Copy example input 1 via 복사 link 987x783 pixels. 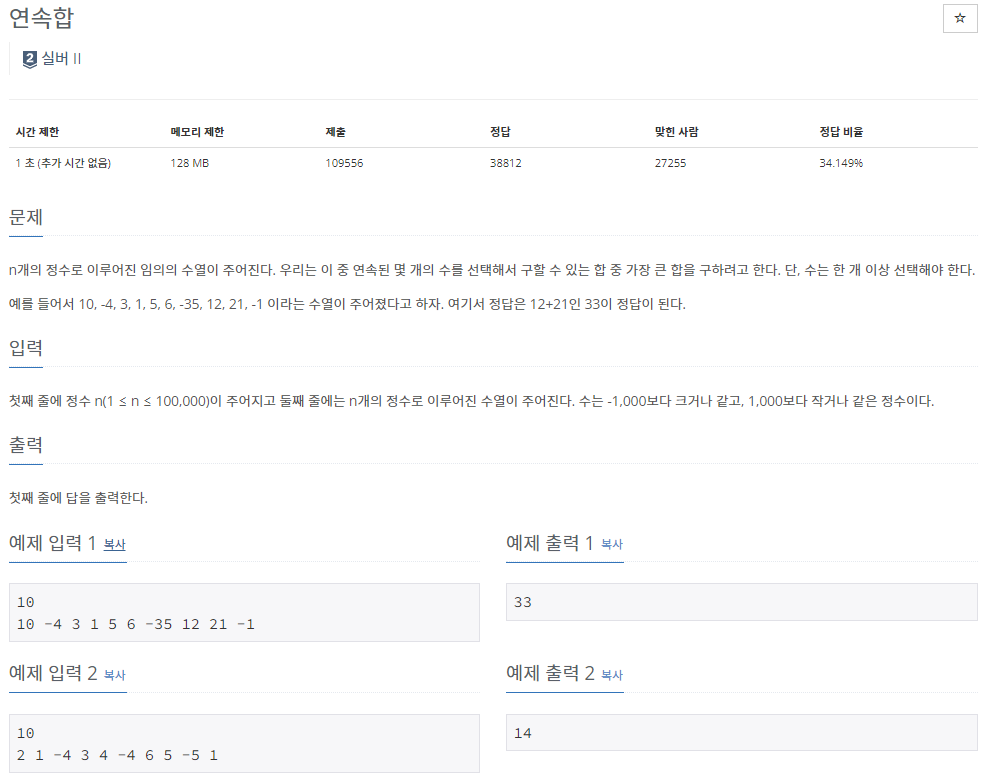tap(115, 544)
